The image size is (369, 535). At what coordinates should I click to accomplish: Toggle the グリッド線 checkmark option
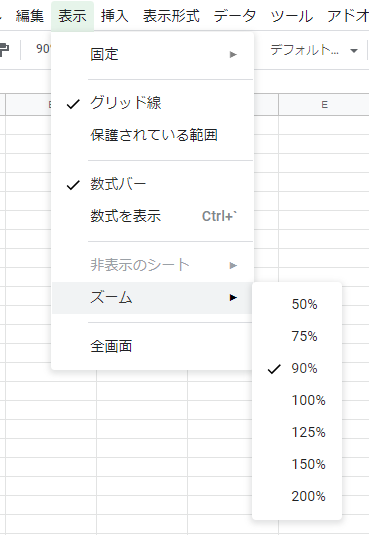pyautogui.click(x=152, y=103)
